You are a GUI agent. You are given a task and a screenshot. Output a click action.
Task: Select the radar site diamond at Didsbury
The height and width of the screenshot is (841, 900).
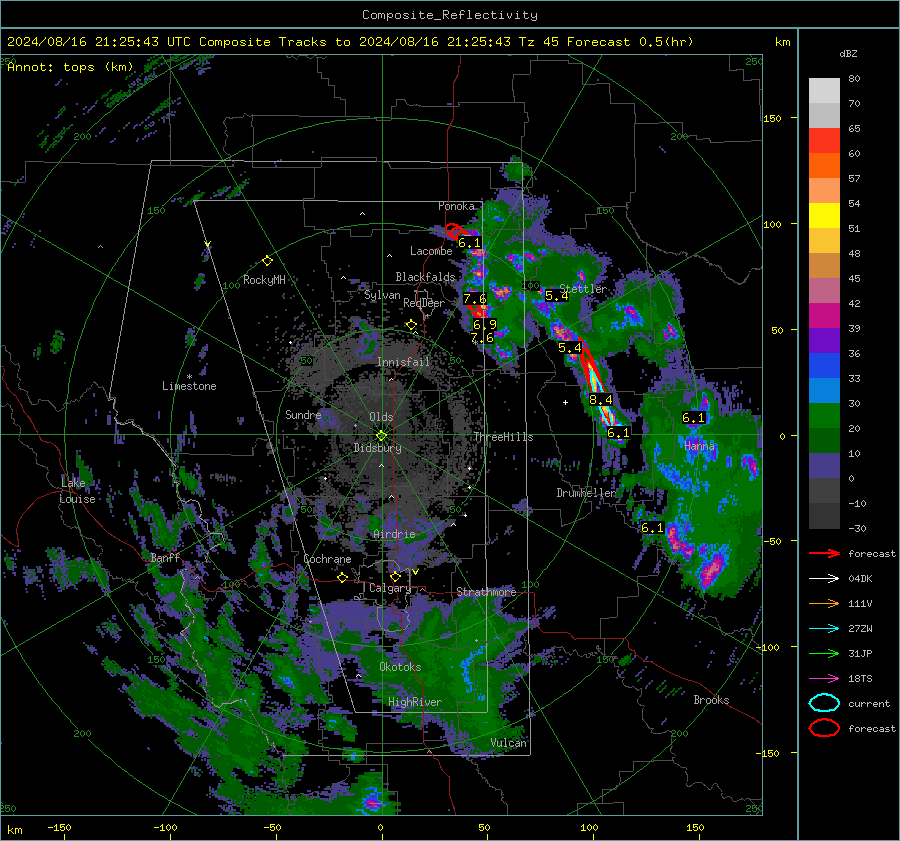[381, 436]
